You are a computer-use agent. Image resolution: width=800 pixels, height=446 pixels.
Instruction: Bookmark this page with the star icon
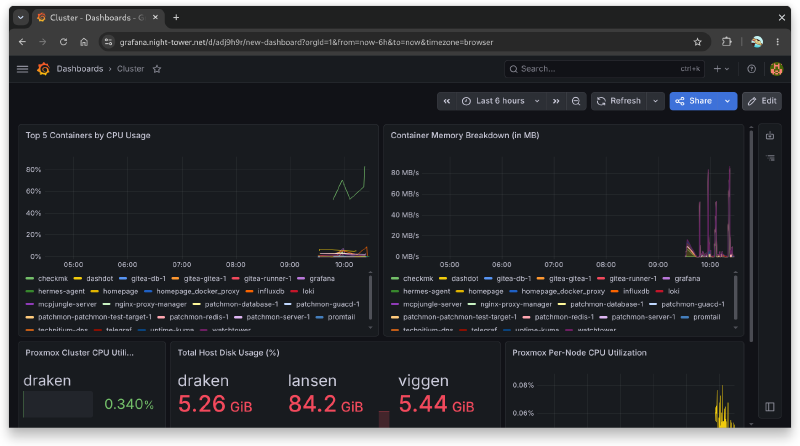pyautogui.click(x=697, y=42)
